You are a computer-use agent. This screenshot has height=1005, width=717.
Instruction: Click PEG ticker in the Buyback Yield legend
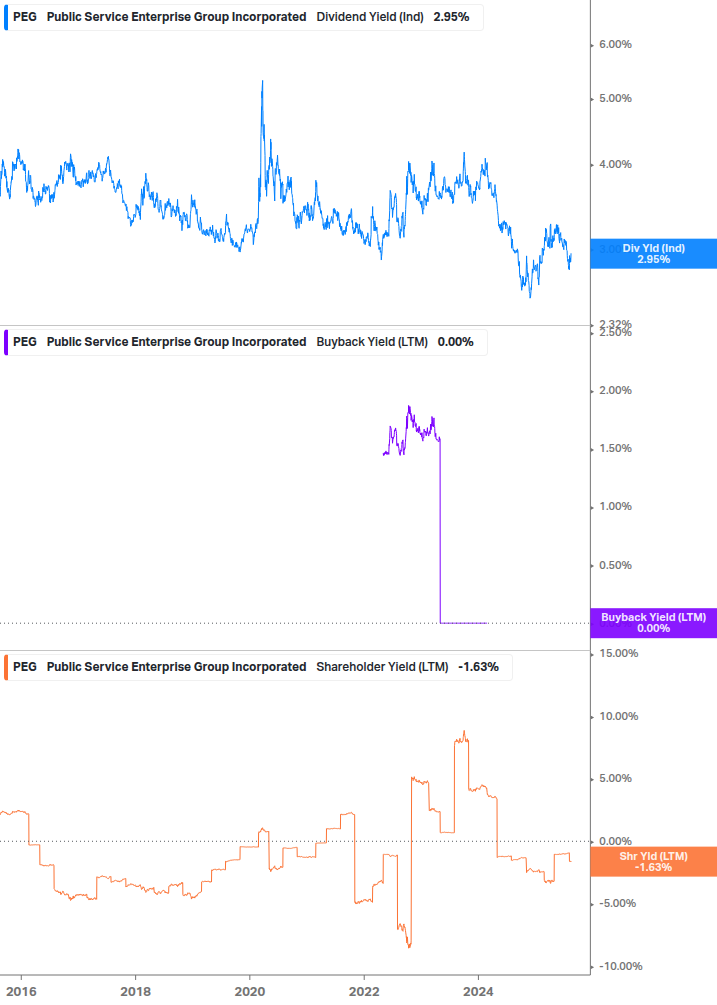pyautogui.click(x=25, y=342)
